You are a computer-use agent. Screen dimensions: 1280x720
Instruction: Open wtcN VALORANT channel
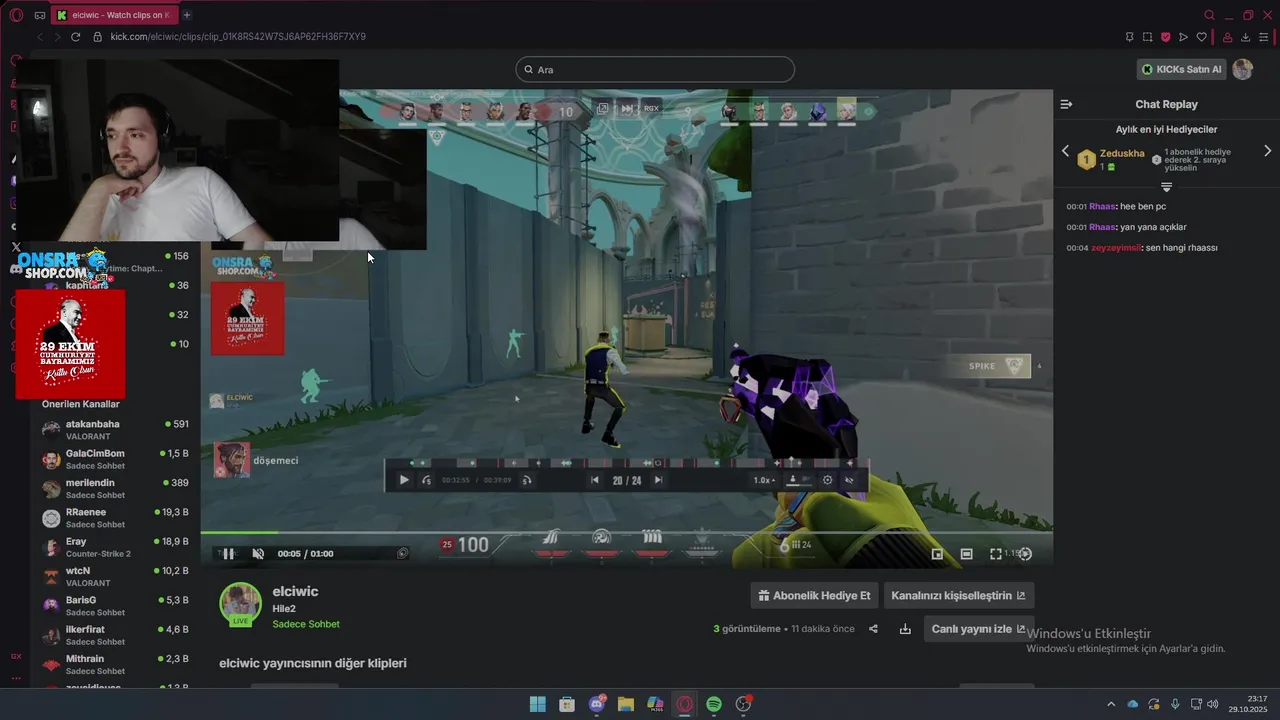[x=115, y=576]
